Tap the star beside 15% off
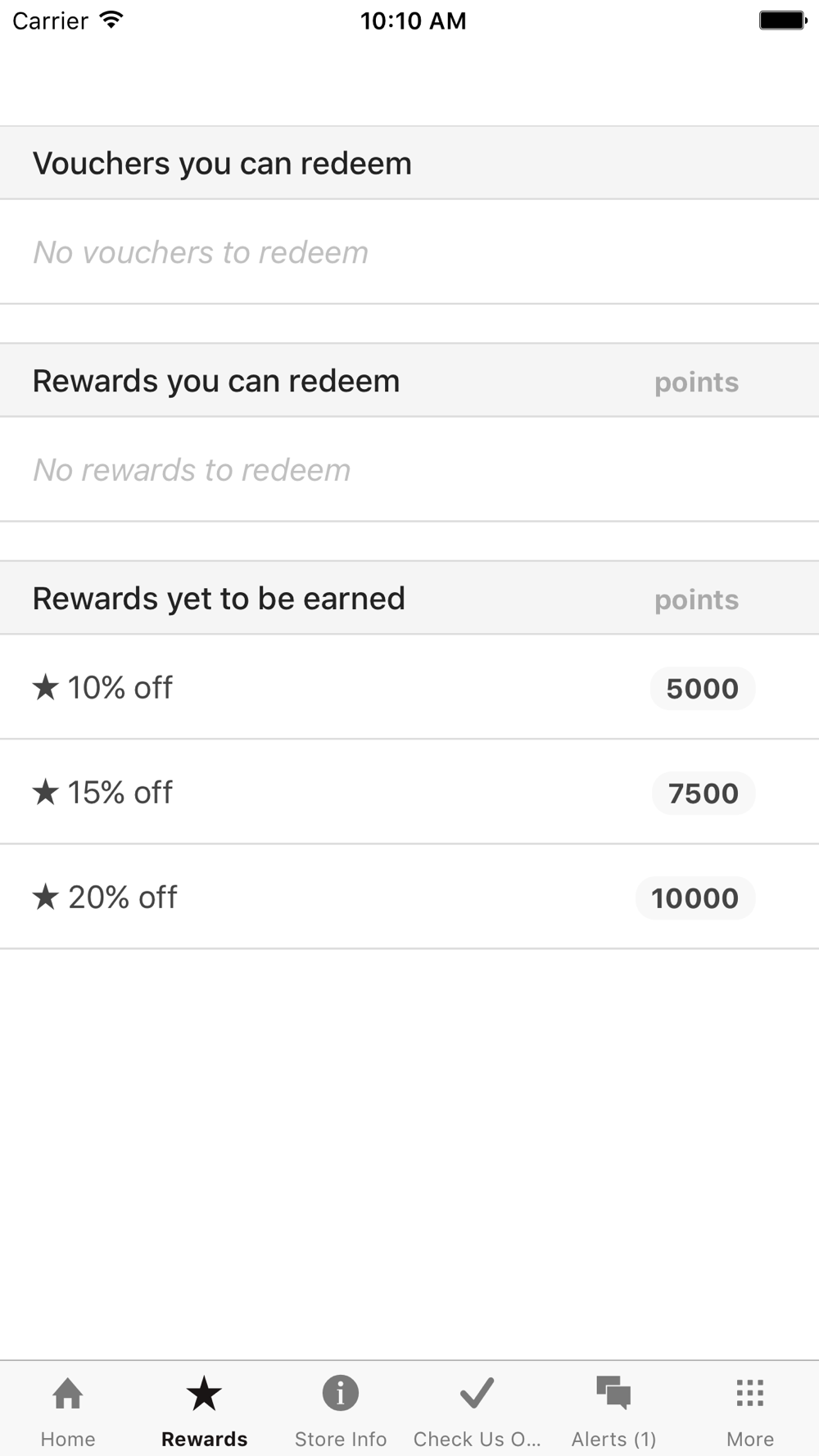 point(46,792)
